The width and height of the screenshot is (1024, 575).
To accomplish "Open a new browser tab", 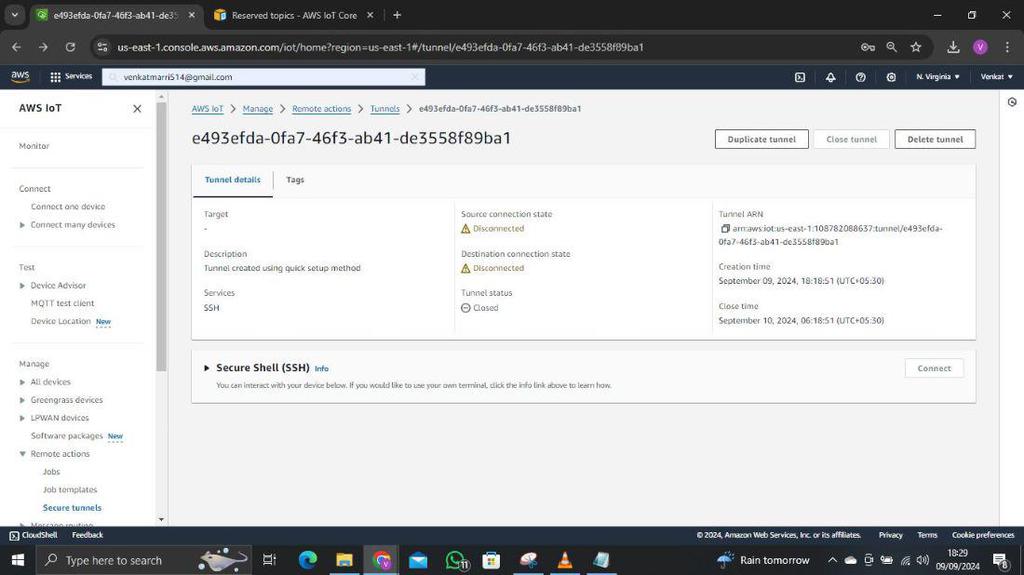I will (x=397, y=15).
